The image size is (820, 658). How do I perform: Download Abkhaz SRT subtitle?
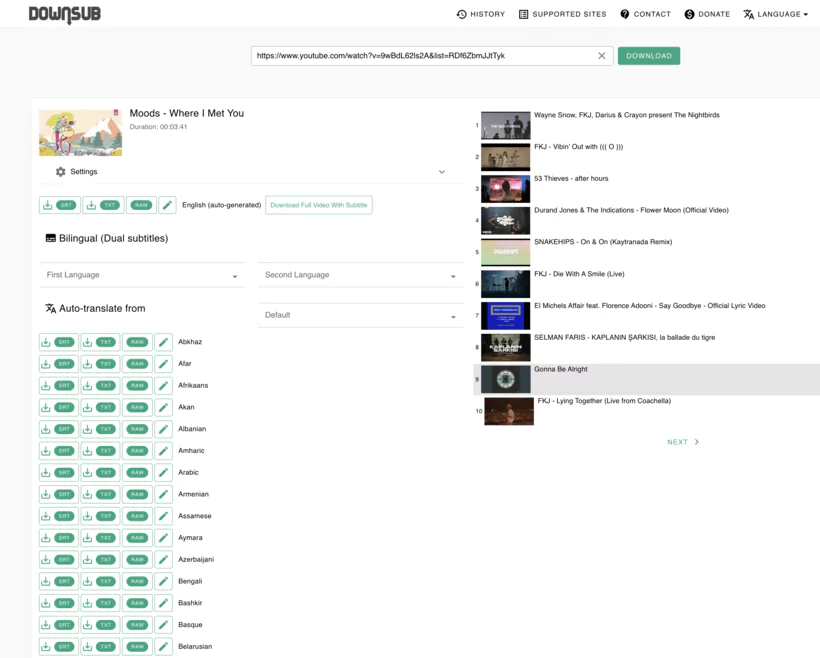click(59, 342)
